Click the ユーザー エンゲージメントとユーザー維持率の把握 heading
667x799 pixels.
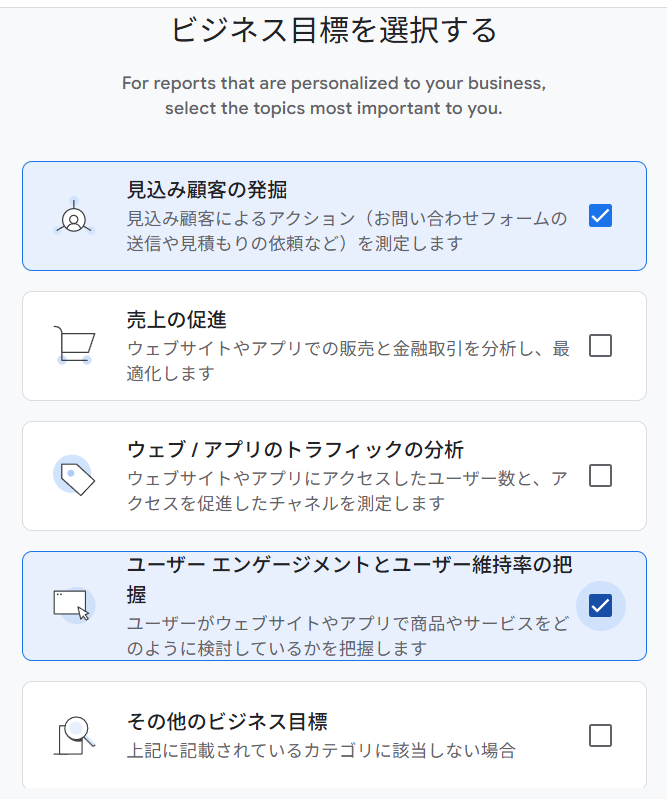(x=349, y=564)
